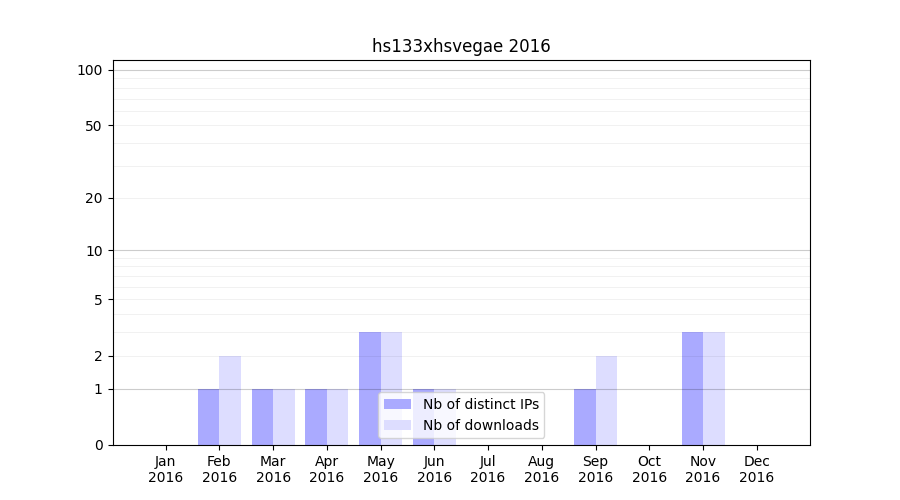Click the 'Dec 2016' x-axis label
The image size is (900, 500).
[x=756, y=469]
